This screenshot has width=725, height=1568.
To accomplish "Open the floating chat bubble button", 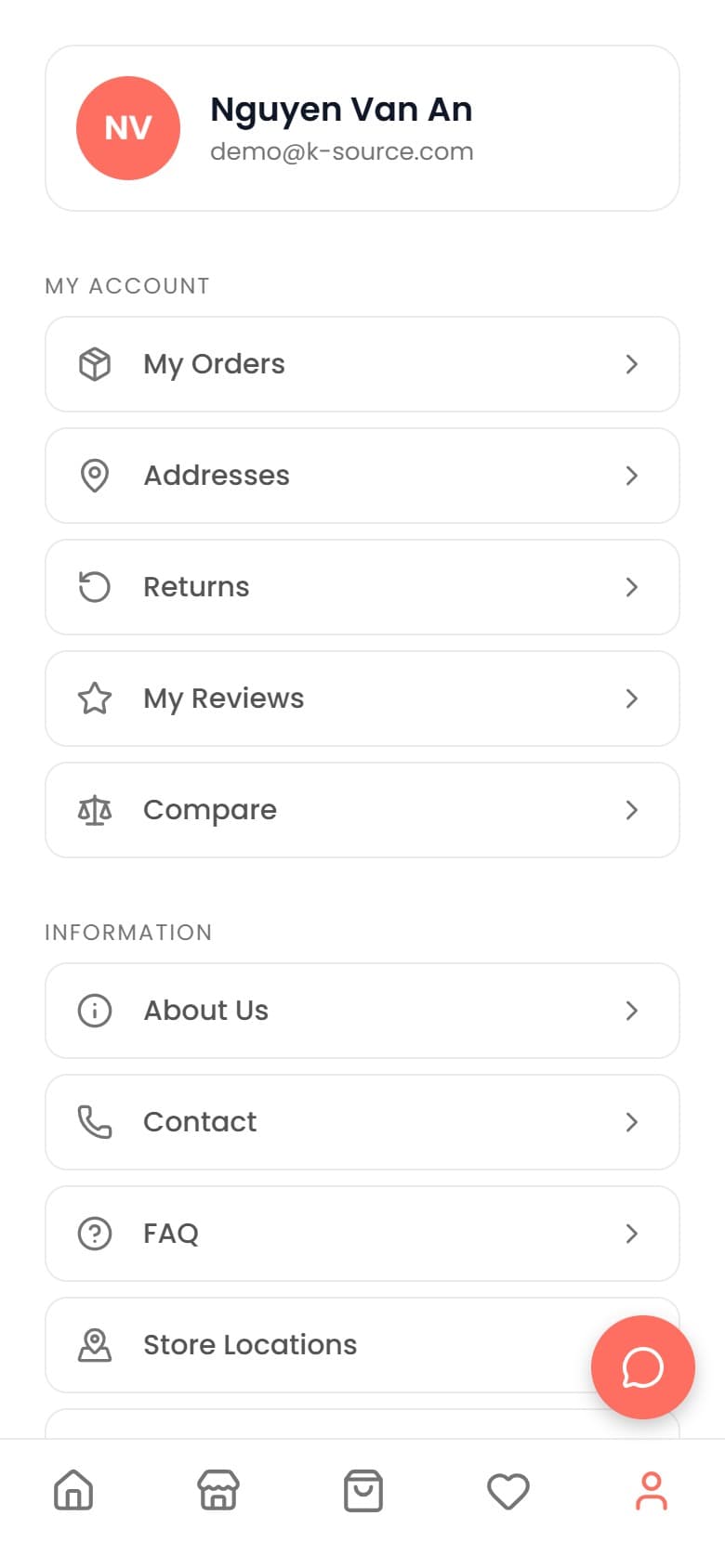I will tap(643, 1367).
